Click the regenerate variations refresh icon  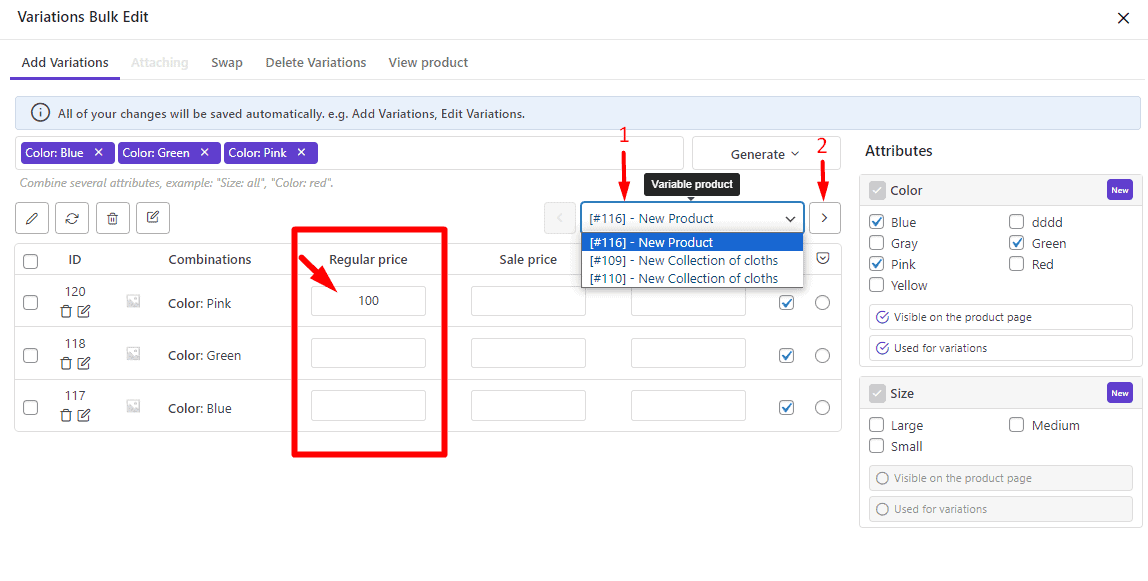71,218
